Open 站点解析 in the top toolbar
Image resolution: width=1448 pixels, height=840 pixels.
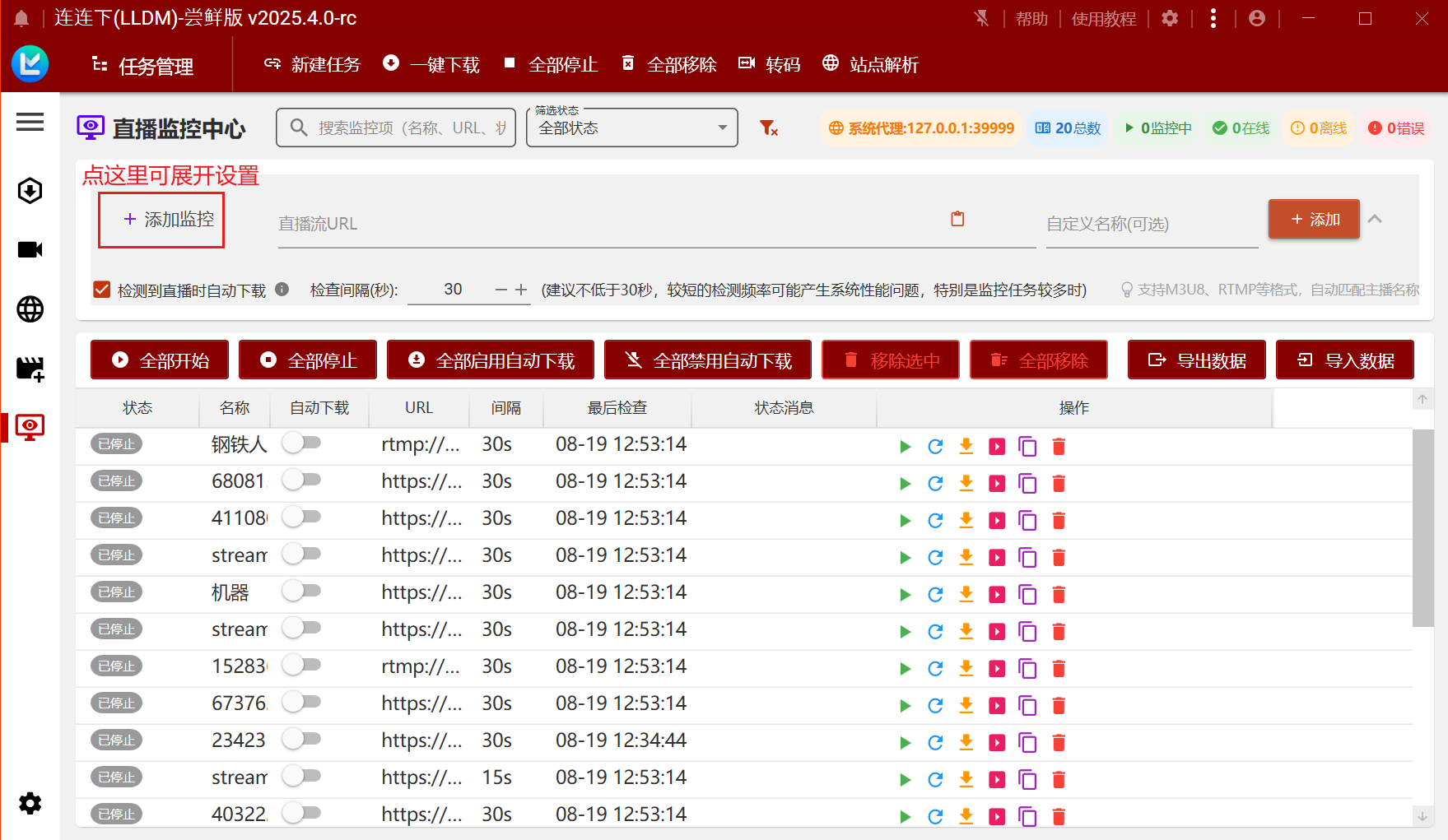click(x=871, y=64)
